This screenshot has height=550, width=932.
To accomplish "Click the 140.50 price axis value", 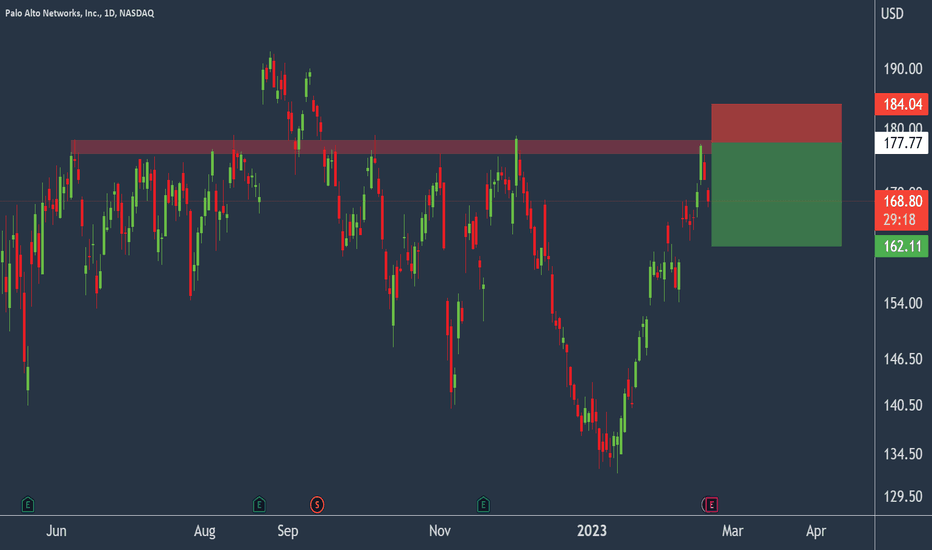I will tap(903, 406).
